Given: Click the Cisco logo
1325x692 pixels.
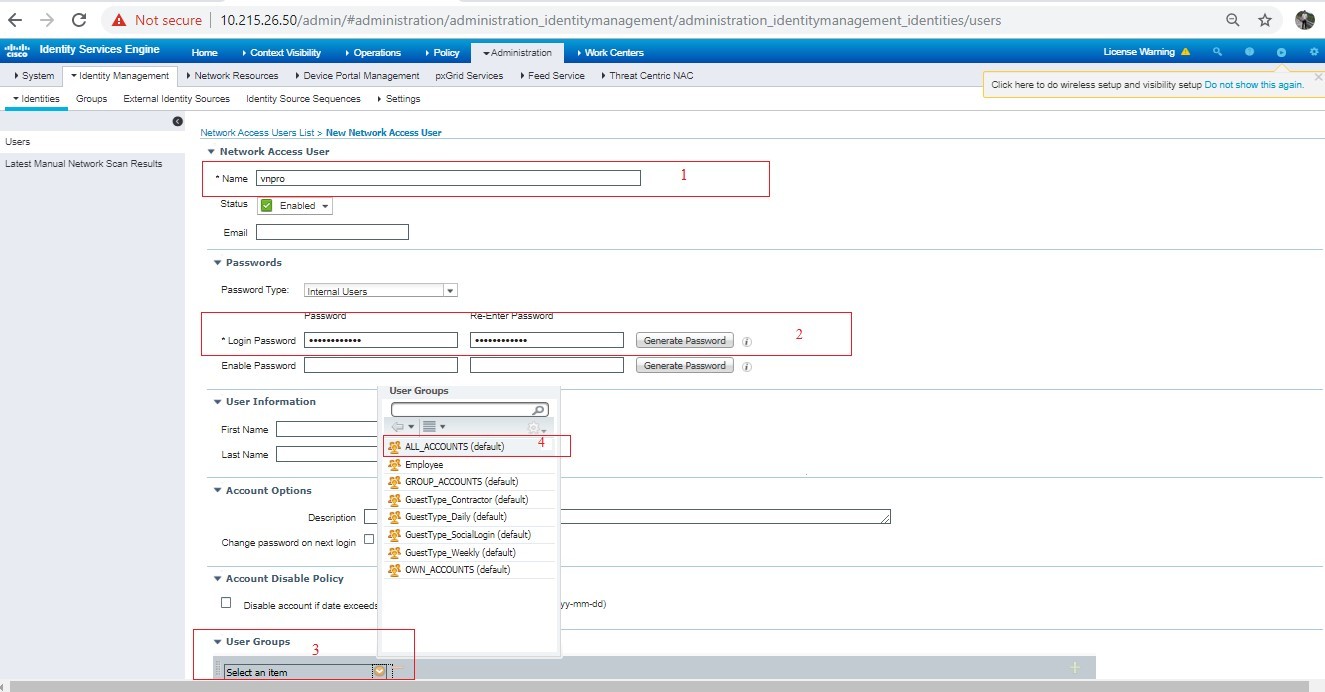Looking at the screenshot, I should coord(17,50).
